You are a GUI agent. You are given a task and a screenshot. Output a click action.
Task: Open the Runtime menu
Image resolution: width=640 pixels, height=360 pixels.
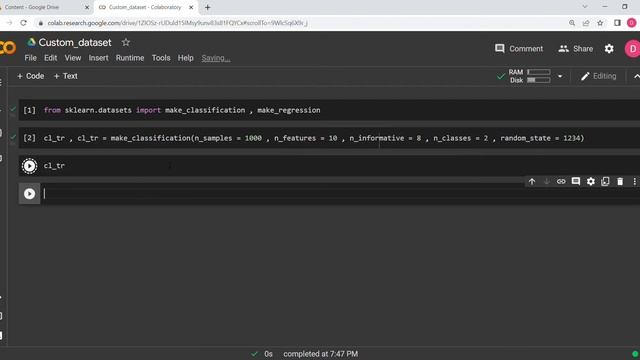(130, 58)
